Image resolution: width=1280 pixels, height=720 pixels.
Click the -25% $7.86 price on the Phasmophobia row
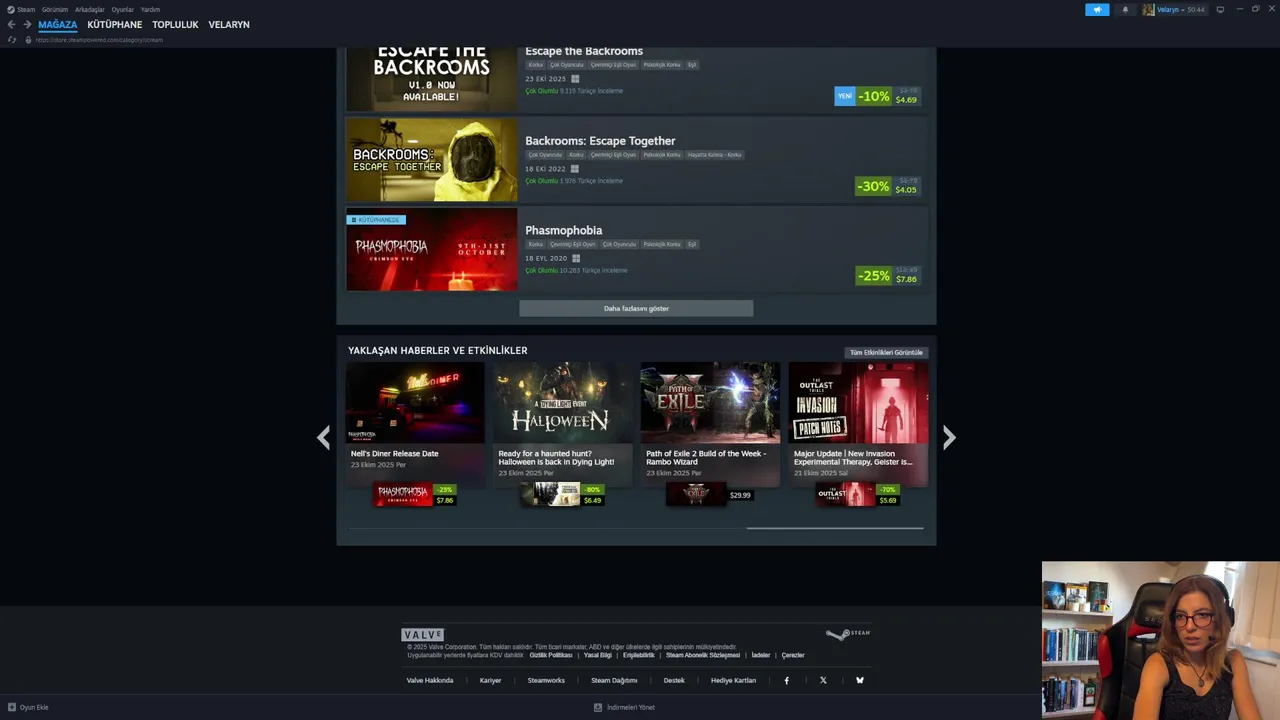[887, 276]
